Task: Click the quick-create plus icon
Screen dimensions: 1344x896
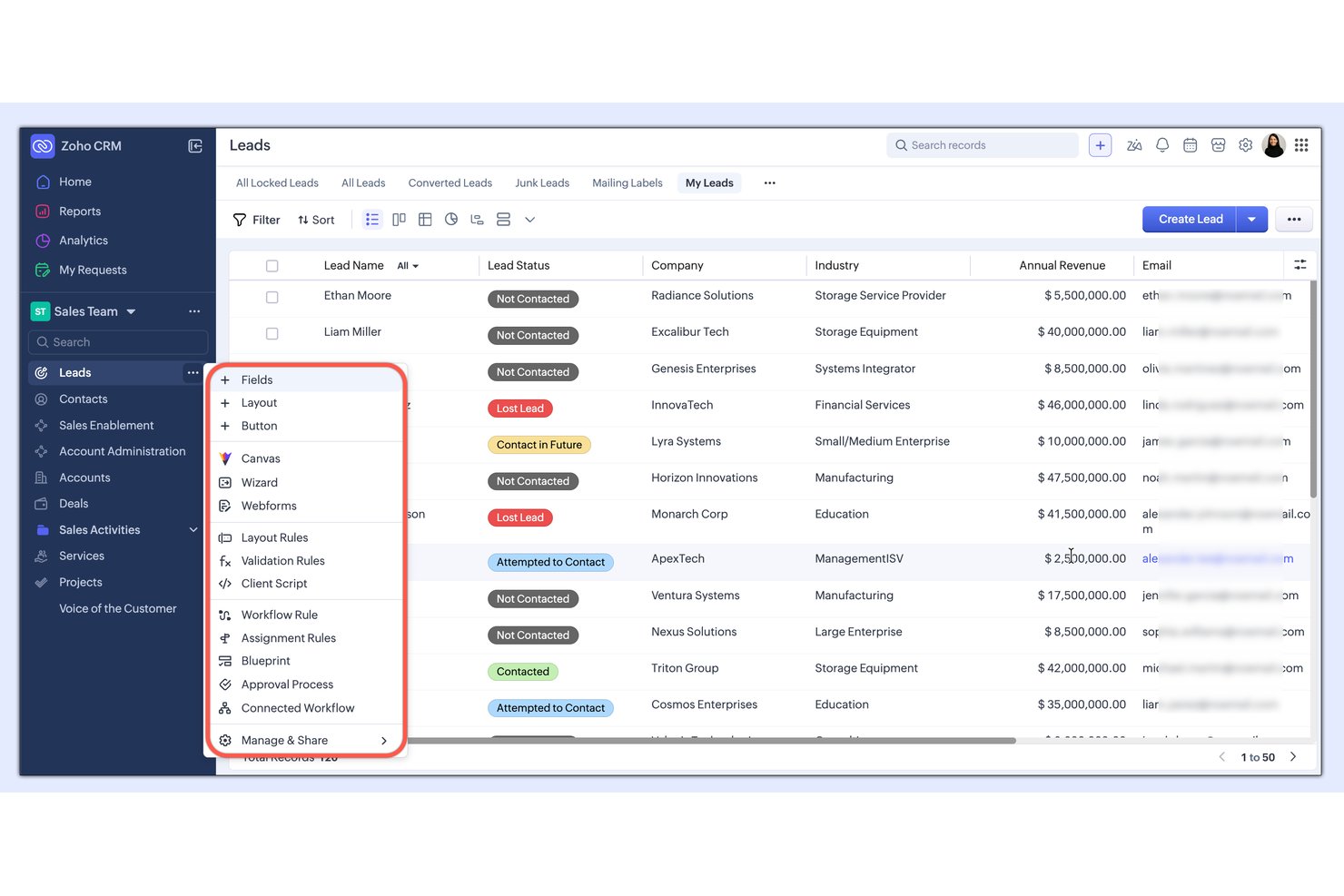Action: (x=1100, y=145)
